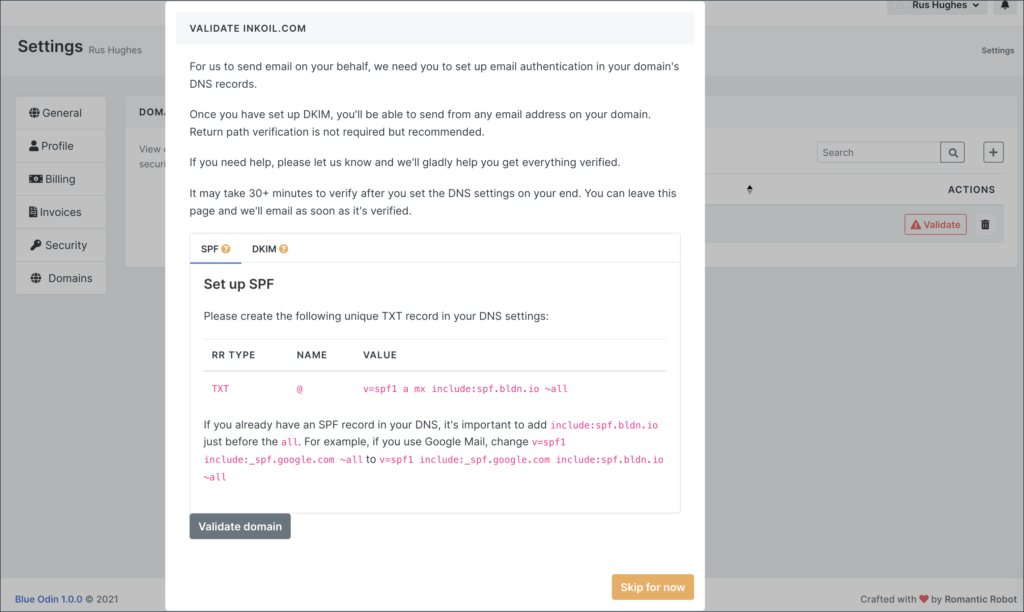The width and height of the screenshot is (1024, 612).
Task: Click the plus icon to add a domain
Action: coord(993,151)
